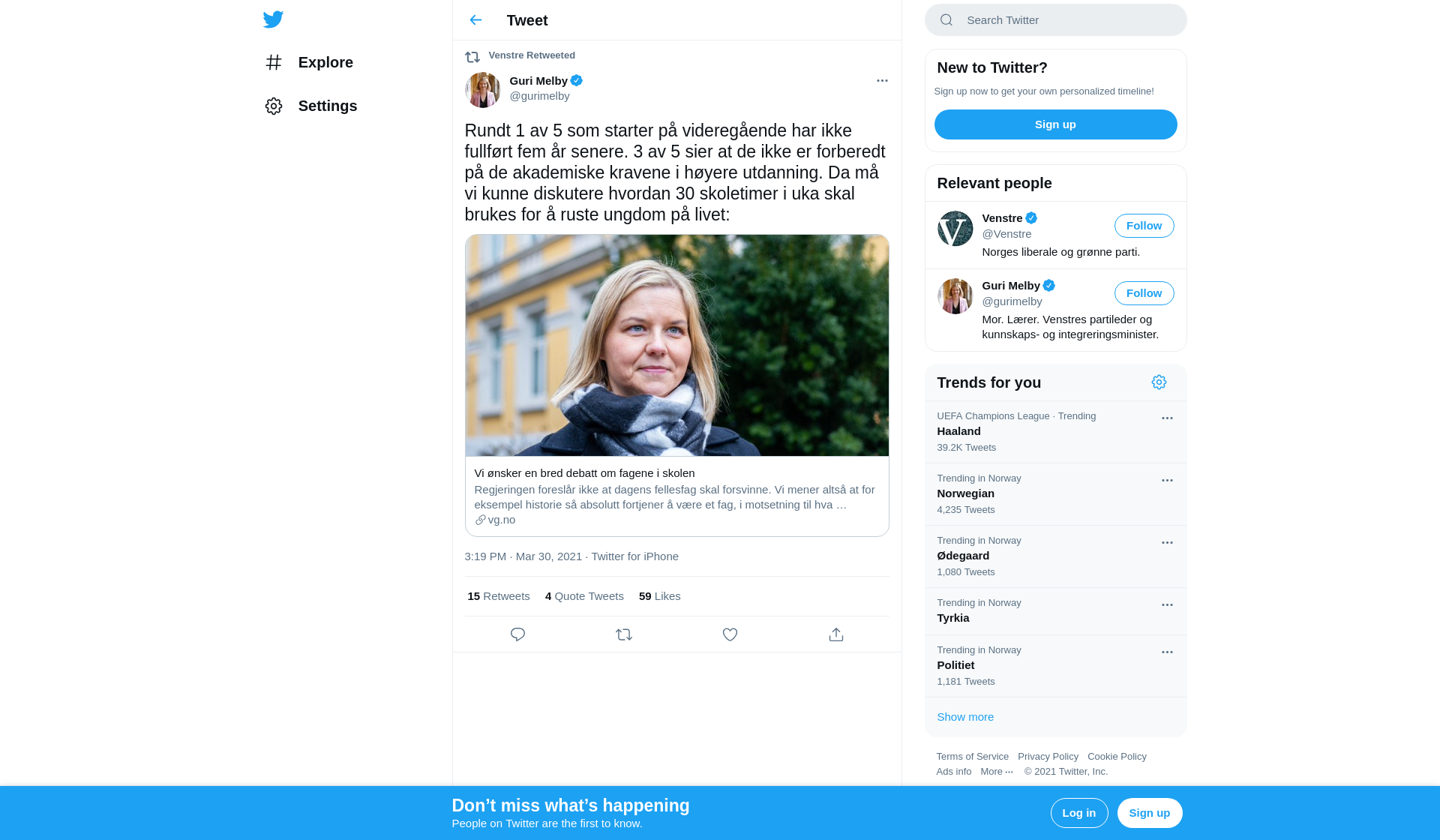Click the Venstre Retweeted label
Image resolution: width=1440 pixels, height=840 pixels.
pyautogui.click(x=532, y=55)
